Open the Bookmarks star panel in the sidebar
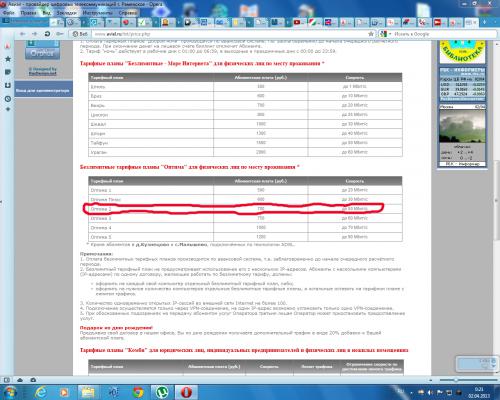This screenshot has height=400, width=500. pos(8,59)
